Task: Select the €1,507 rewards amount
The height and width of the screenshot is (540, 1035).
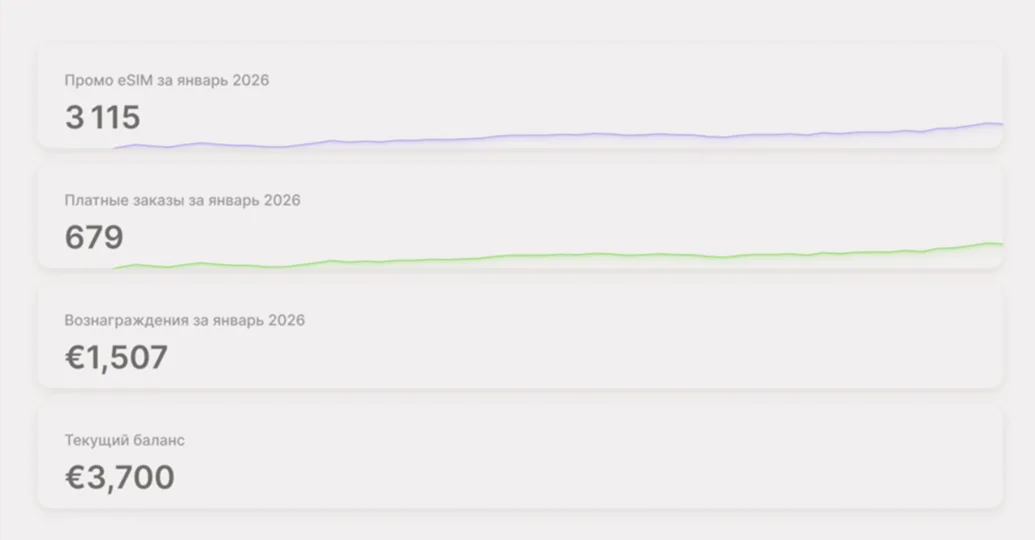Action: 116,357
